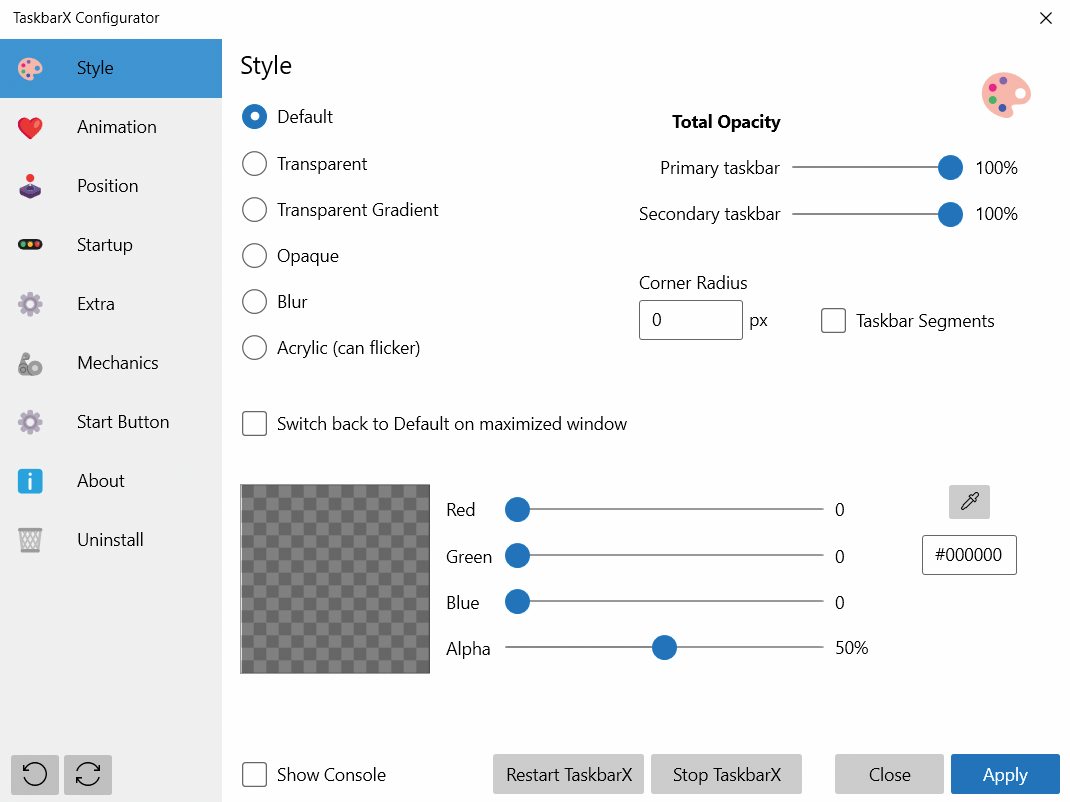This screenshot has width=1070, height=802.
Task: Click the Total Opacity heading
Action: [726, 122]
